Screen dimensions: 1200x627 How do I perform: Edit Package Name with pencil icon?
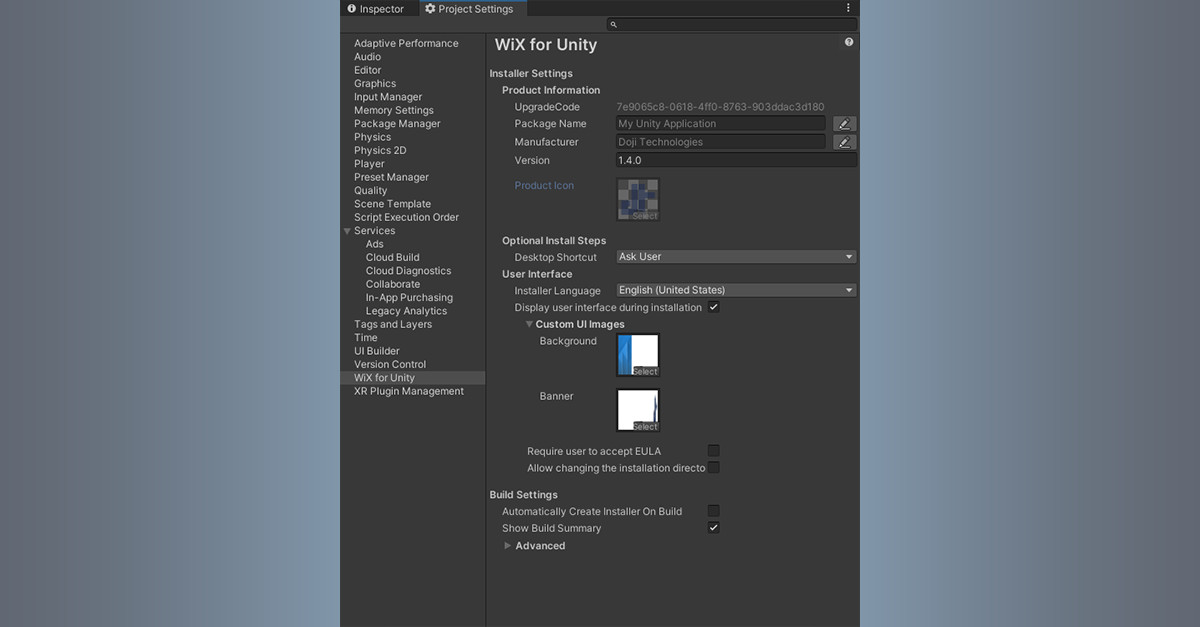click(844, 124)
